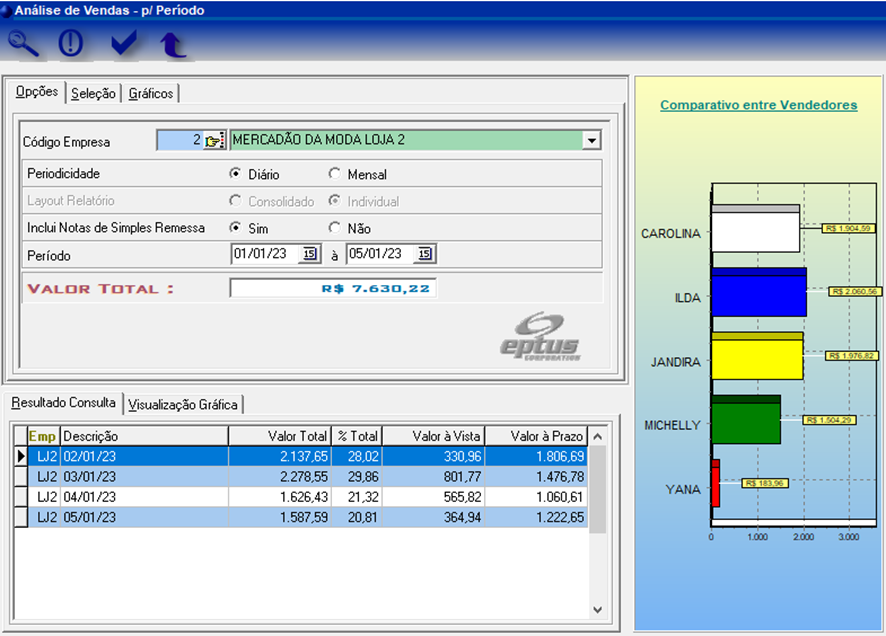
Task: Open calendar picker for start date
Action: [x=309, y=254]
